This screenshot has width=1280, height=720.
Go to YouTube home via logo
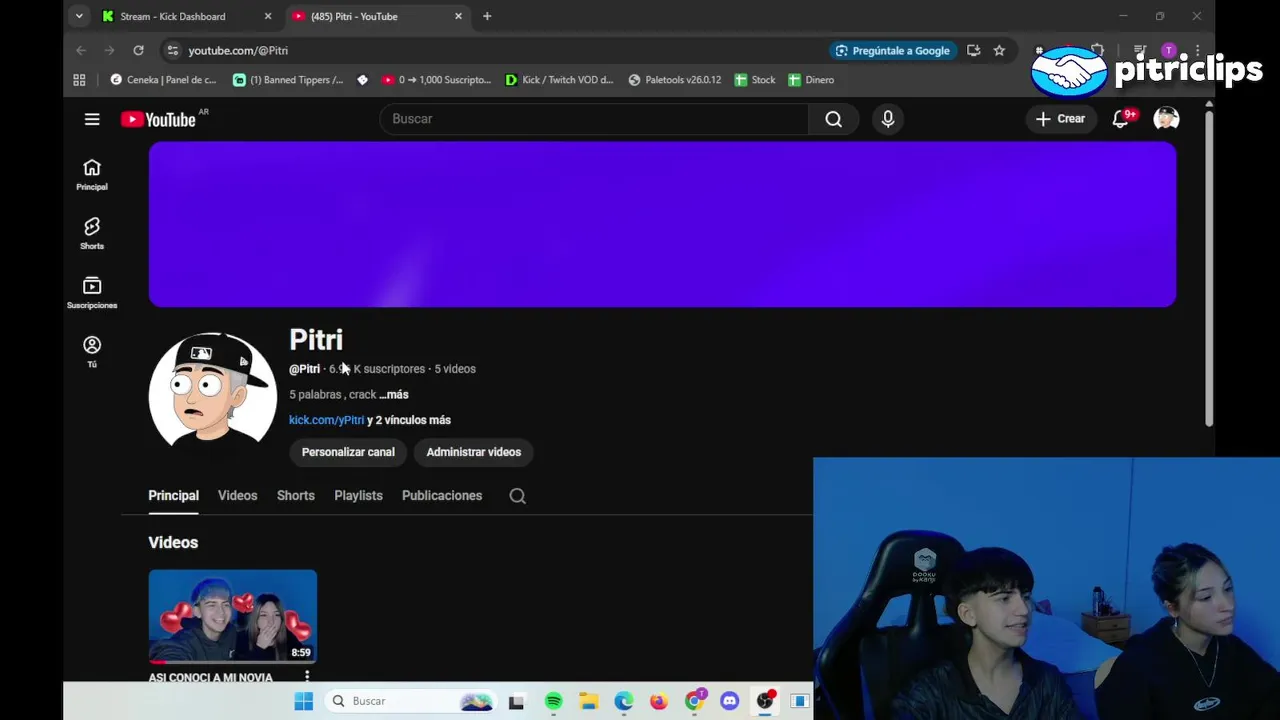[159, 119]
